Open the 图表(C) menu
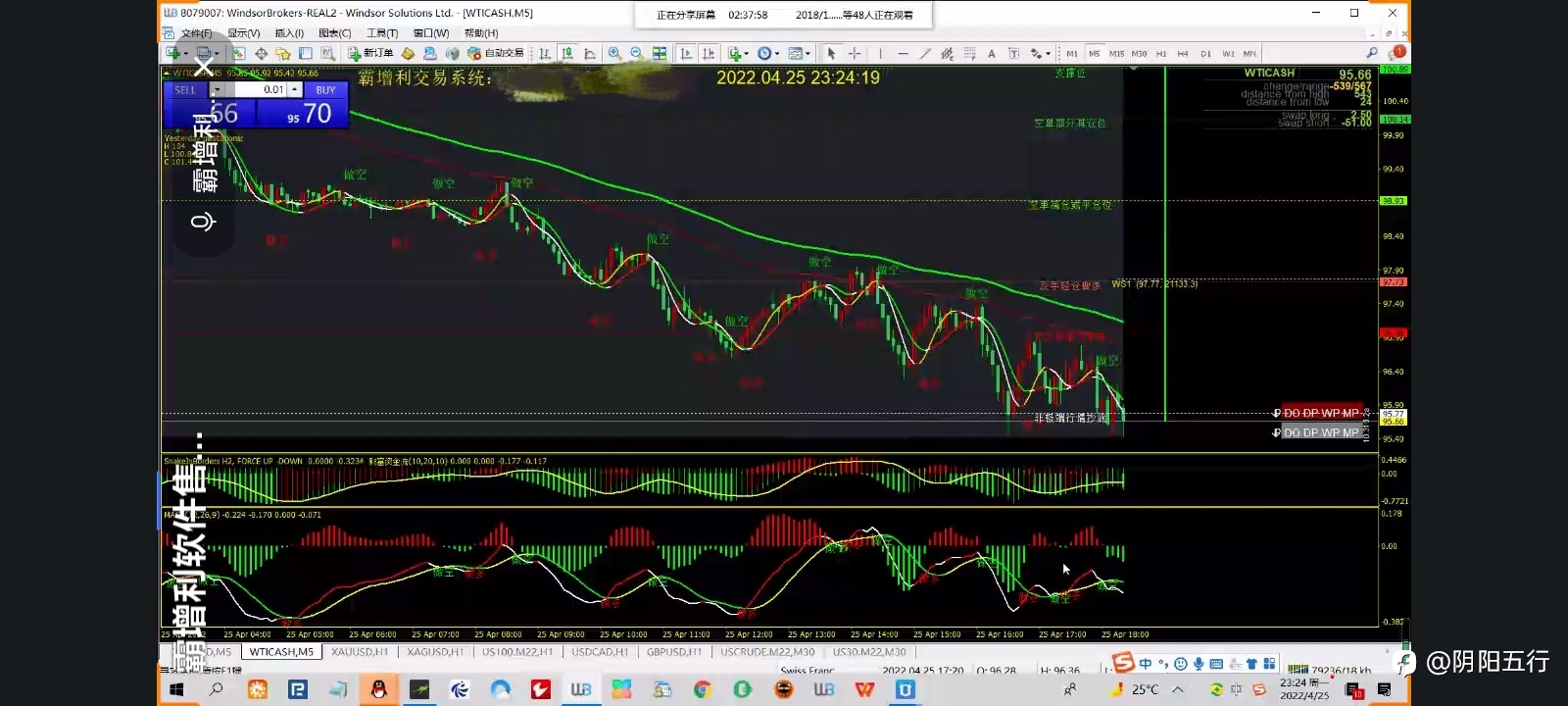 334,33
